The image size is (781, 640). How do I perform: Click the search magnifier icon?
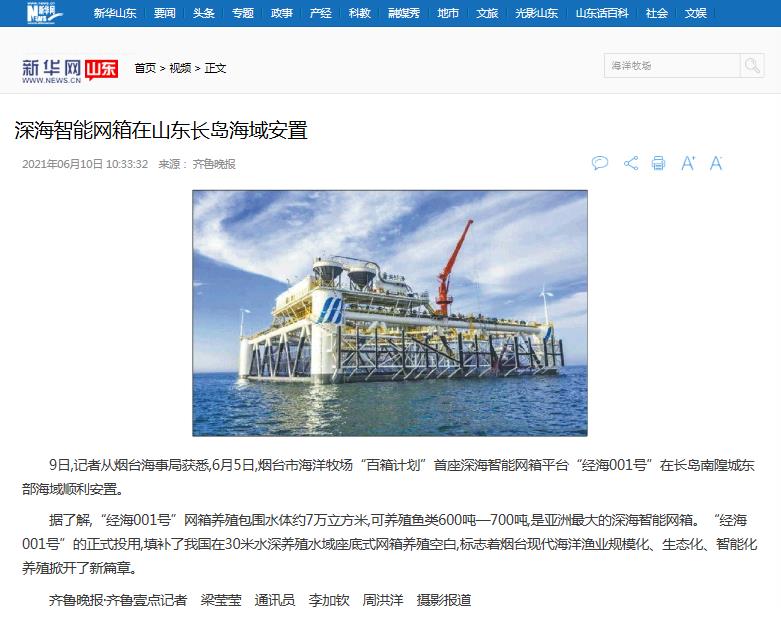click(752, 65)
